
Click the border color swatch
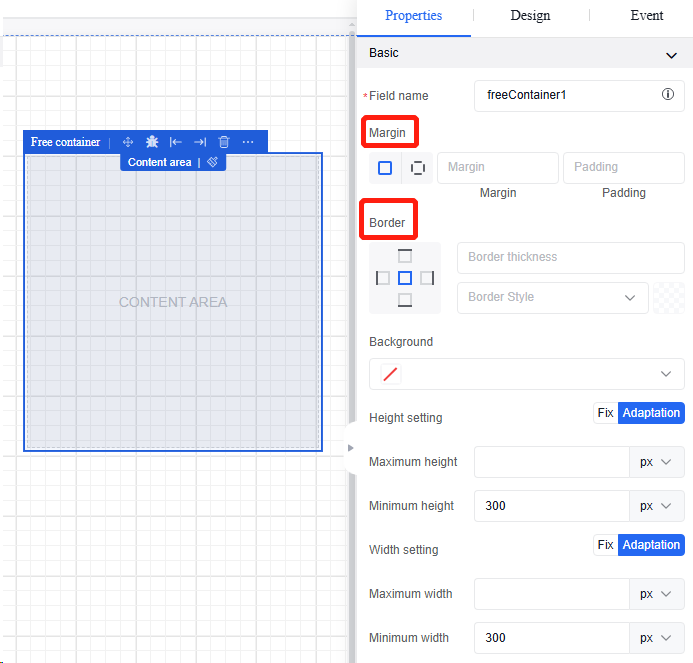[x=669, y=298]
